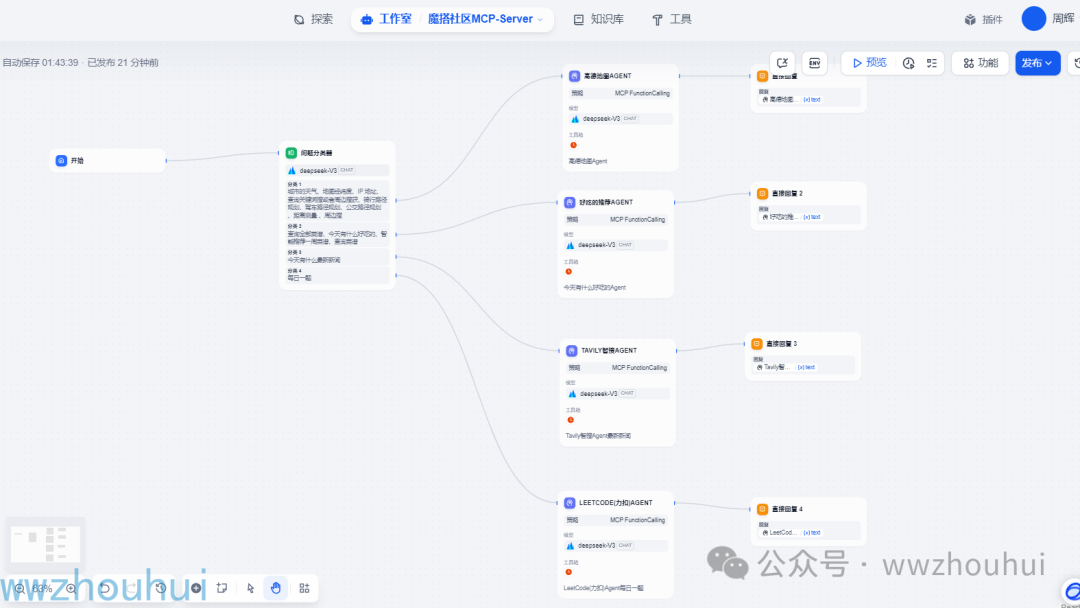Select the 开始 start node
The image size is (1080, 608).
107,160
